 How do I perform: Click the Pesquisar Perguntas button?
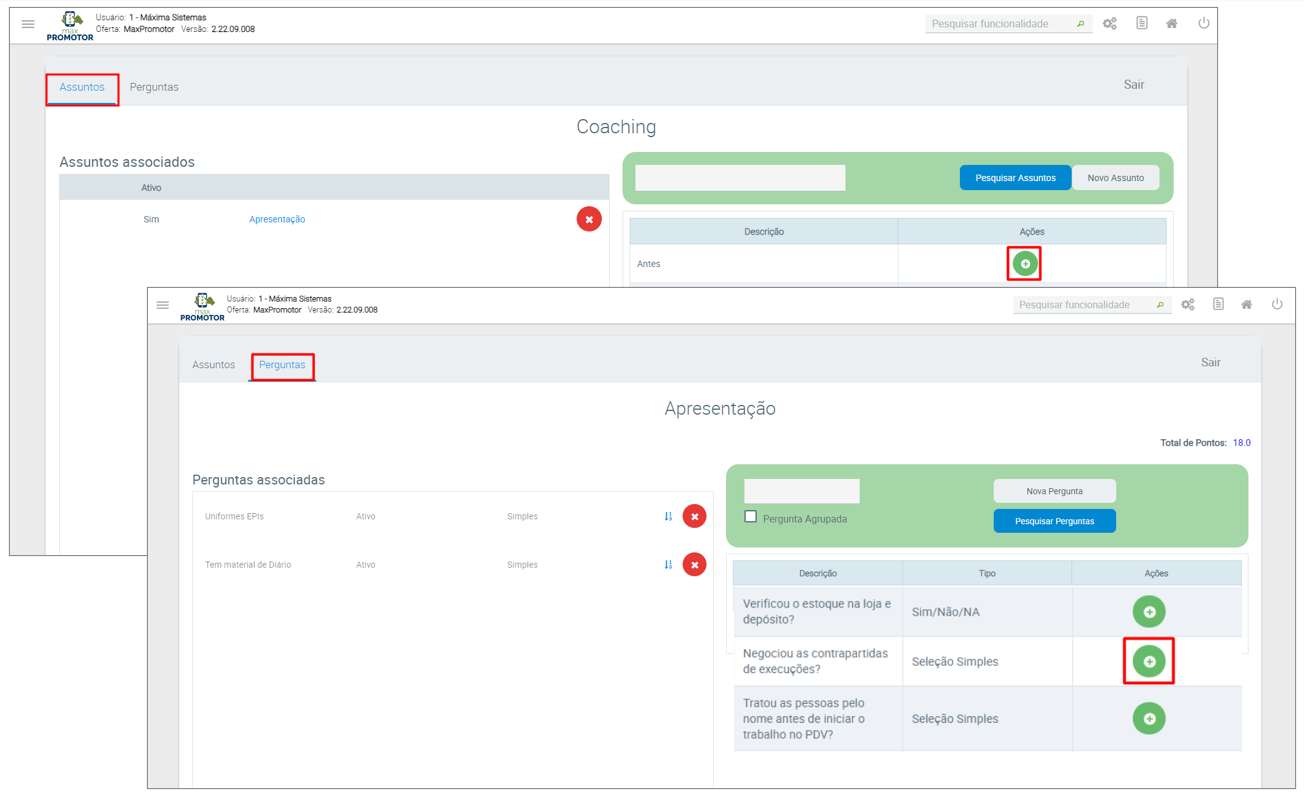1054,521
